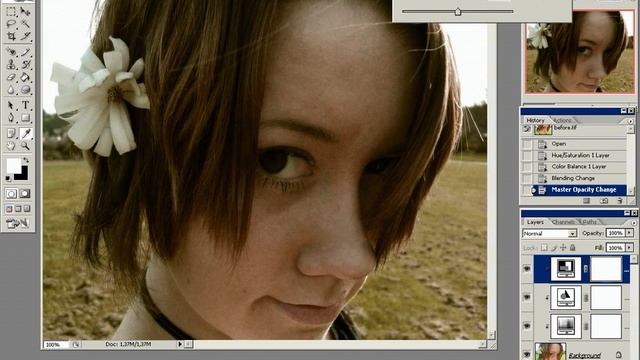Open document status bar arrow menu
Image resolution: width=640 pixels, height=360 pixels.
(x=180, y=344)
